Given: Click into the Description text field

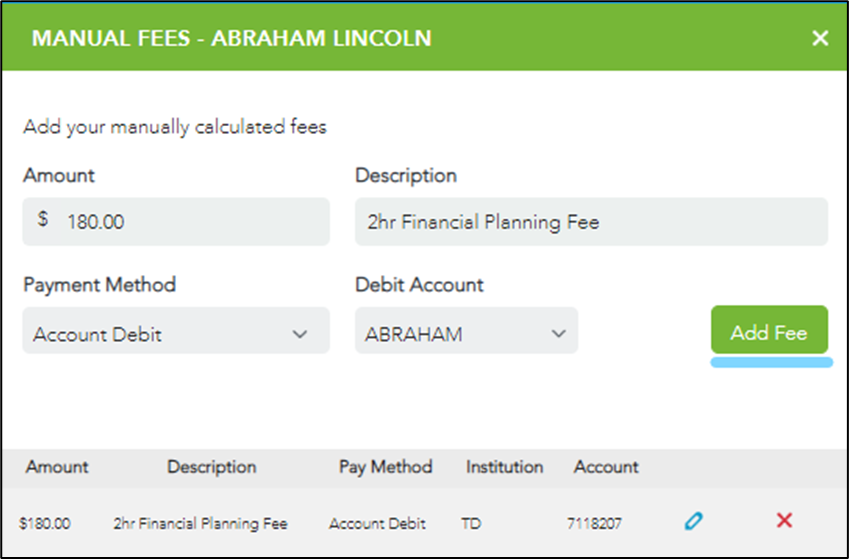Looking at the screenshot, I should click(591, 222).
